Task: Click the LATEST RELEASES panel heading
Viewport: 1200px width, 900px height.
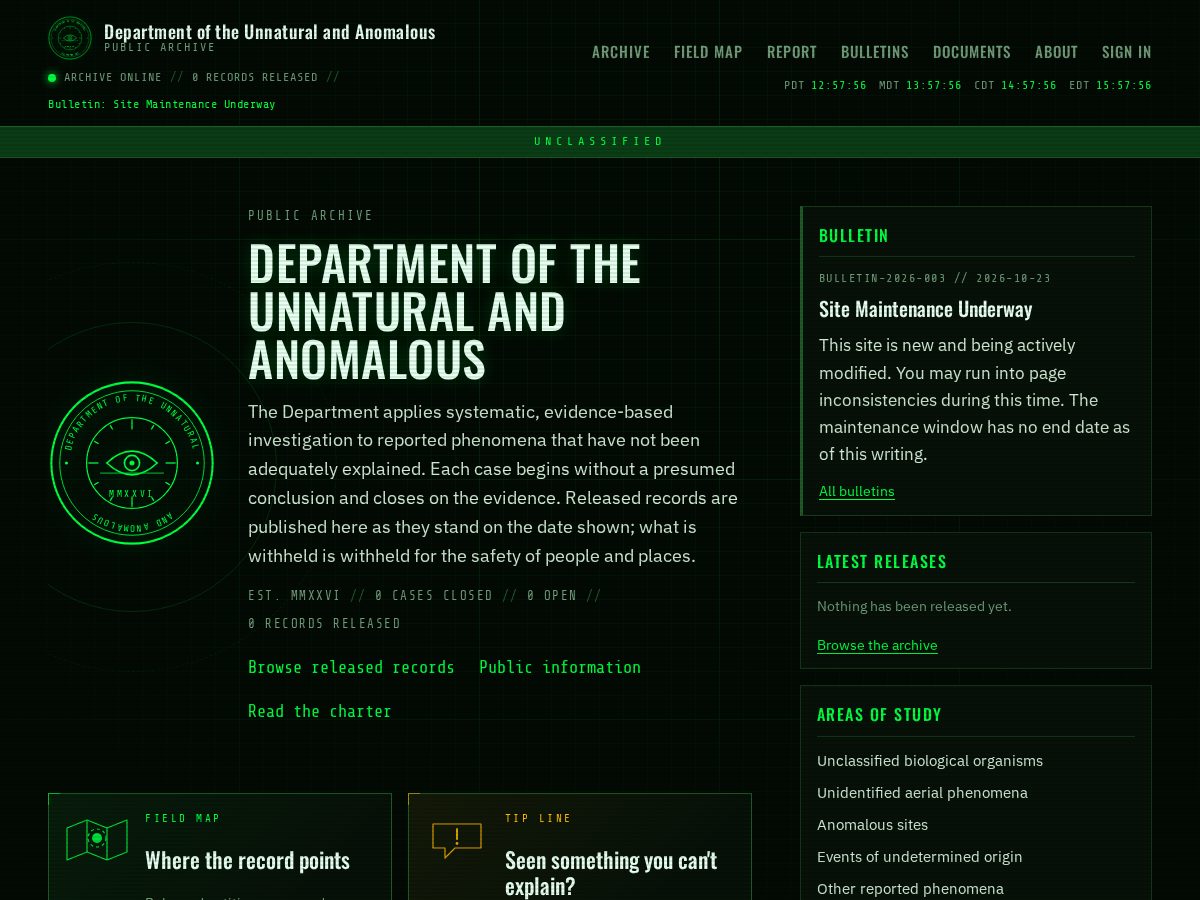Action: click(882, 562)
